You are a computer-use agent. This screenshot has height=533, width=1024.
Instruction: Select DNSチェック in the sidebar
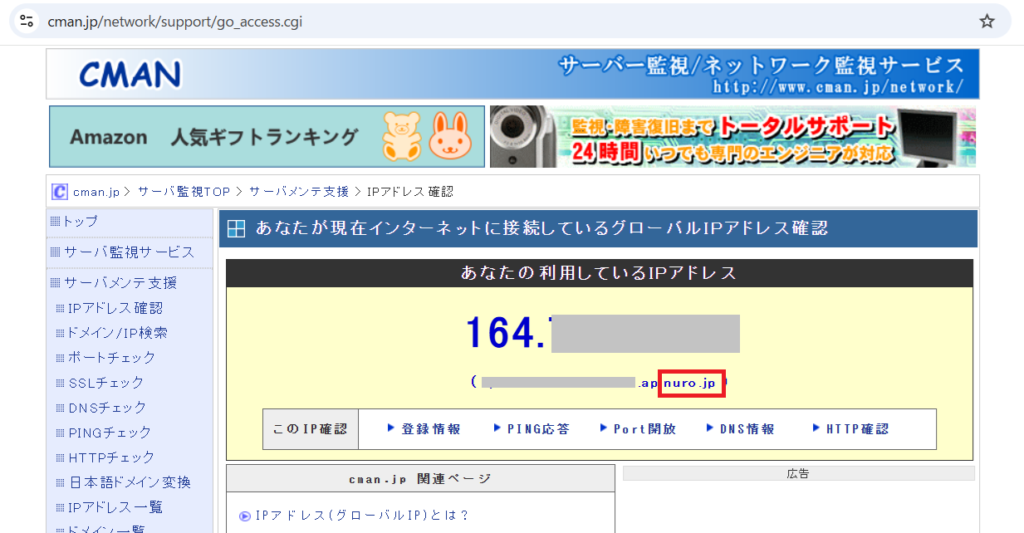pos(107,408)
